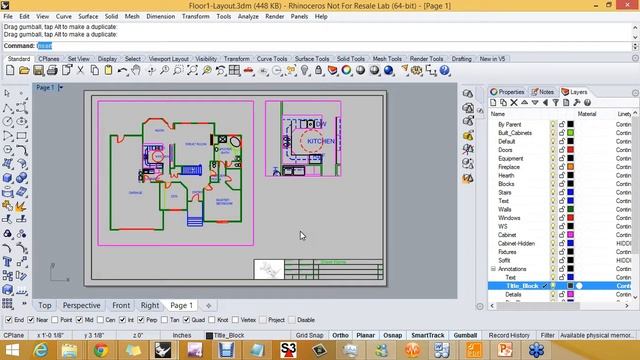Open Layers panel options circle button
The image size is (640, 360).
[x=635, y=93]
